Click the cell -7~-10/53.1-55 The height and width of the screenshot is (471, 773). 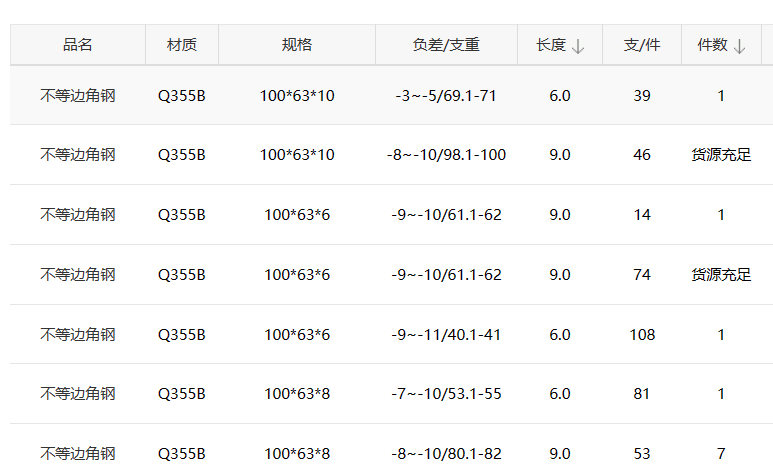coord(446,394)
